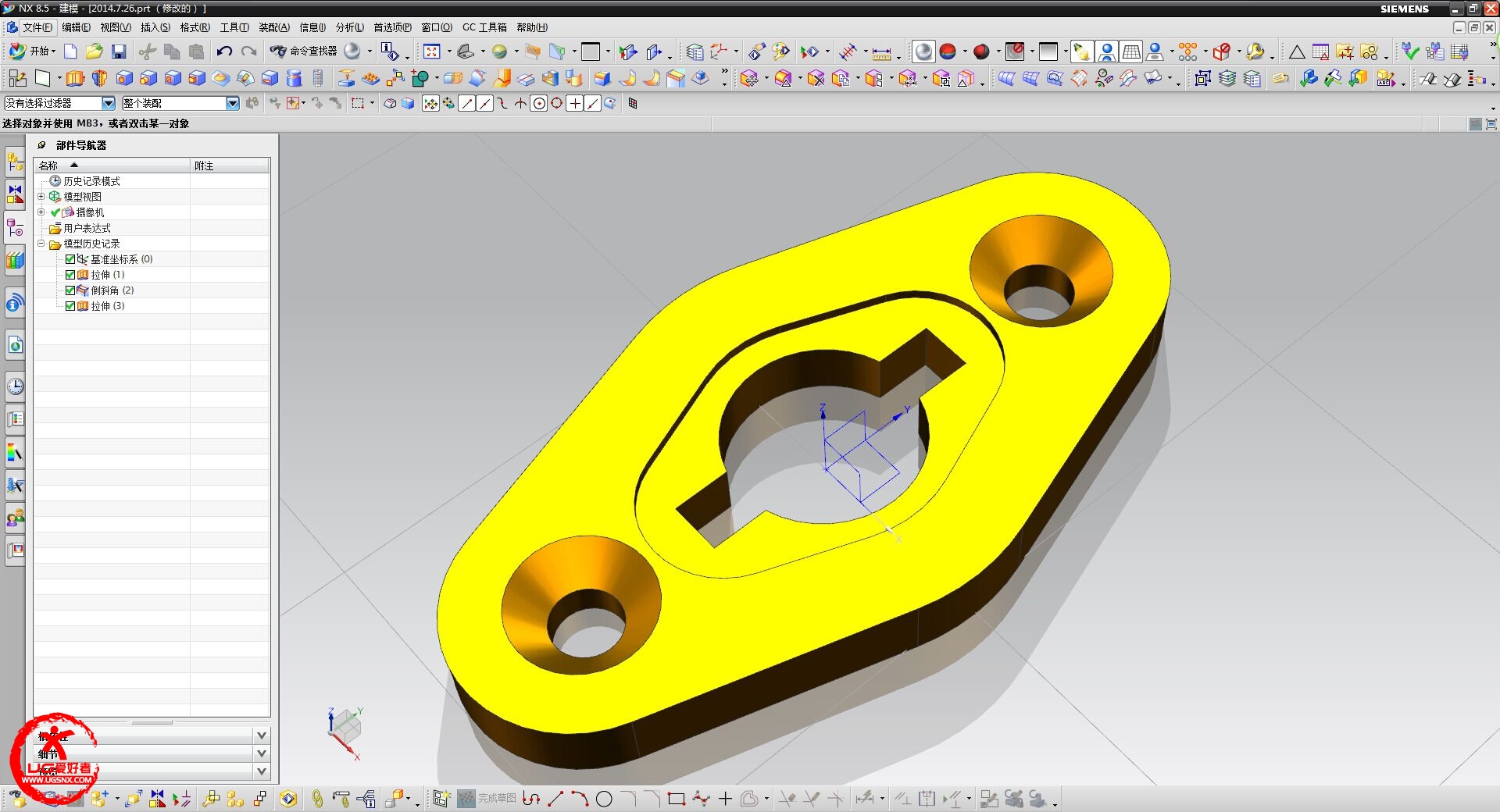Viewport: 1500px width, 812px height.
Task: Click the Sketch icon on the feature toolbar
Action: pyautogui.click(x=17, y=78)
